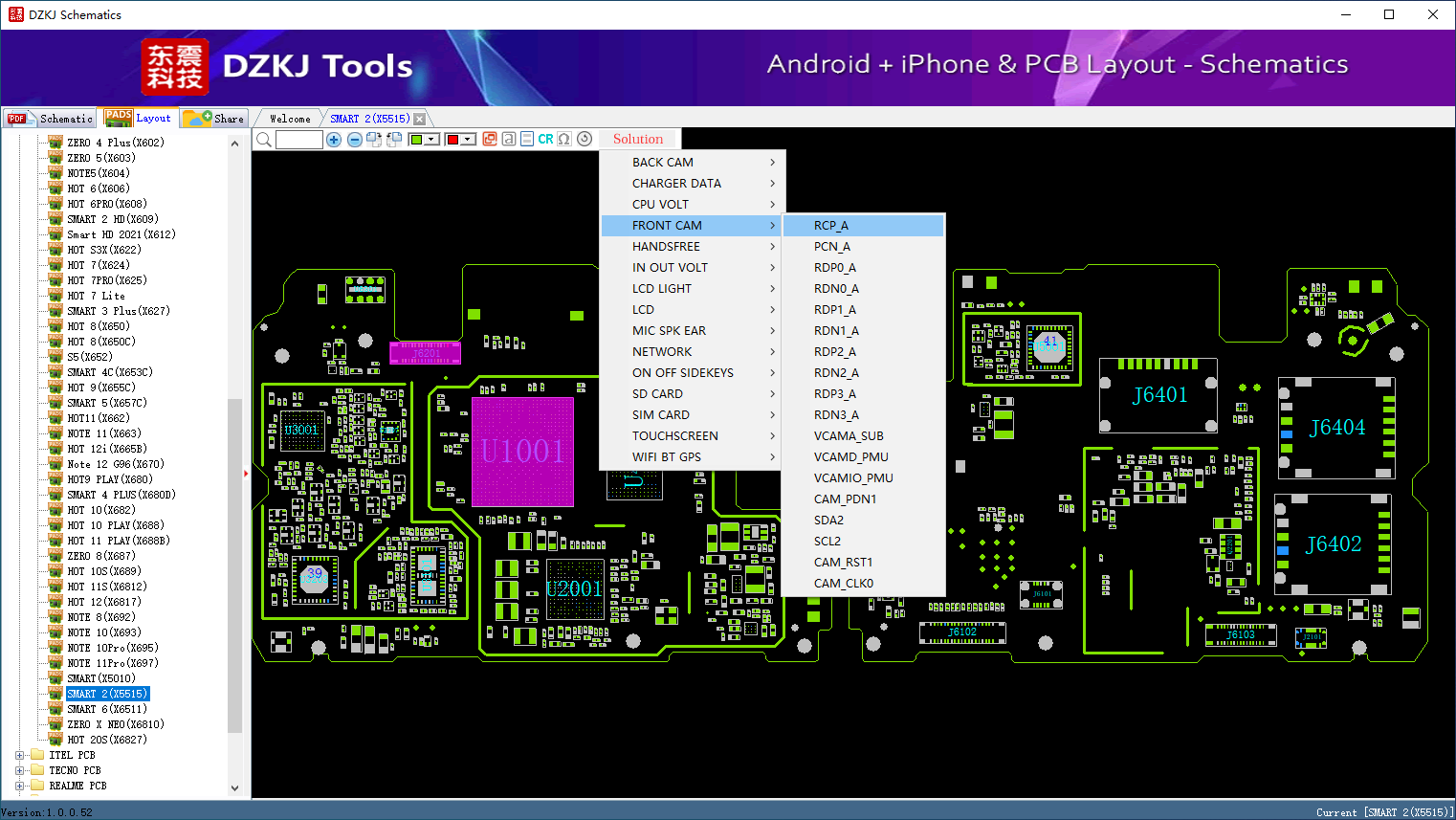Open the red color dropdown in toolbar

click(x=468, y=140)
